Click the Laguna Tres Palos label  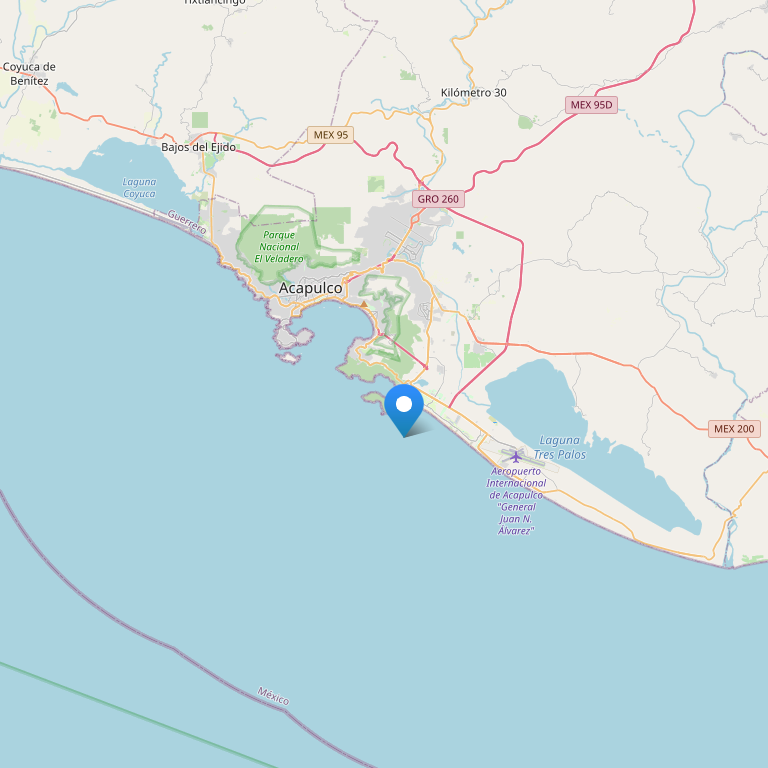point(559,447)
